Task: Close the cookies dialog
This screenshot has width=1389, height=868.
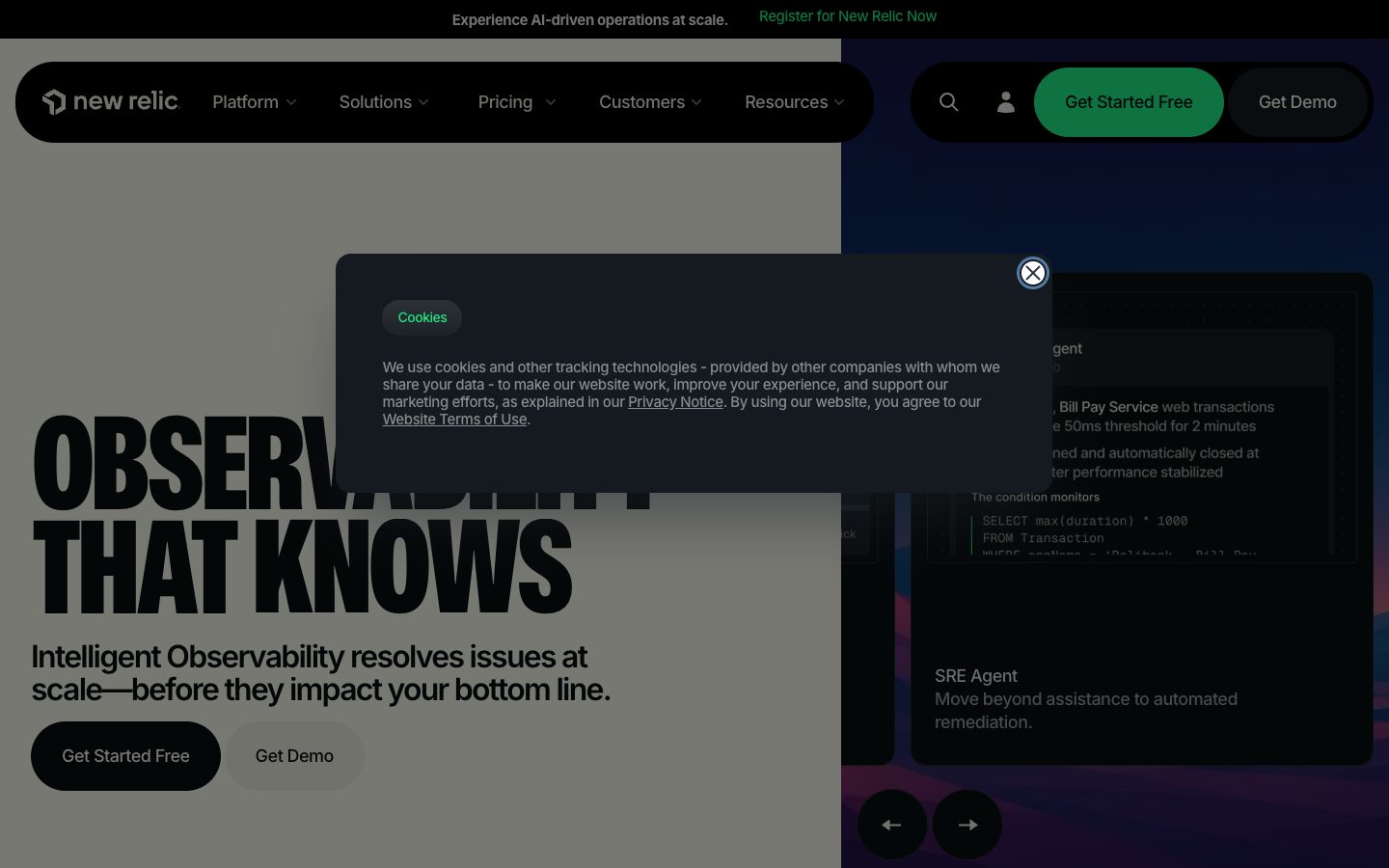Action: tap(1032, 273)
